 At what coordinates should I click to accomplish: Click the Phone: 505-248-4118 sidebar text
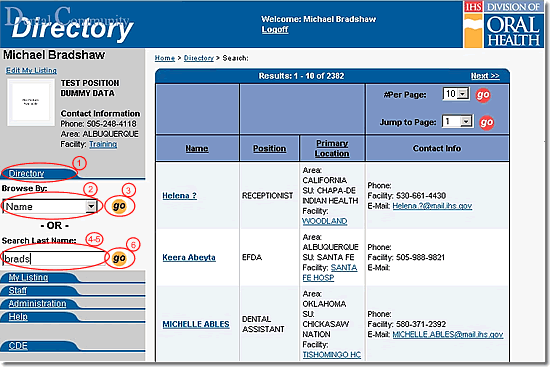(98, 124)
